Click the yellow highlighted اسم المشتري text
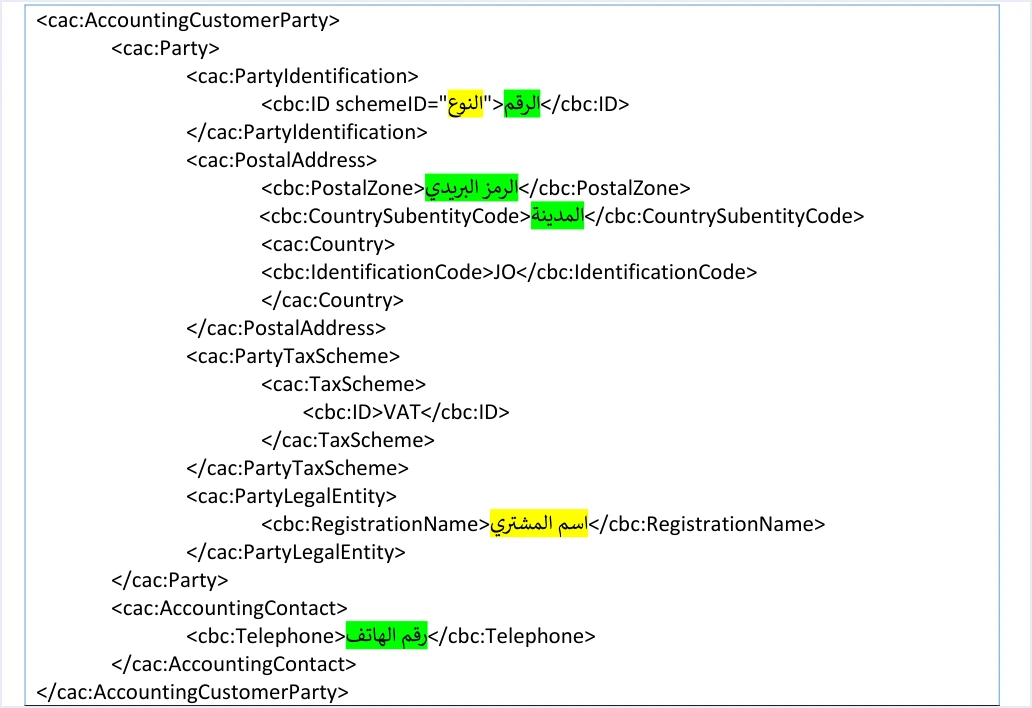 (539, 524)
